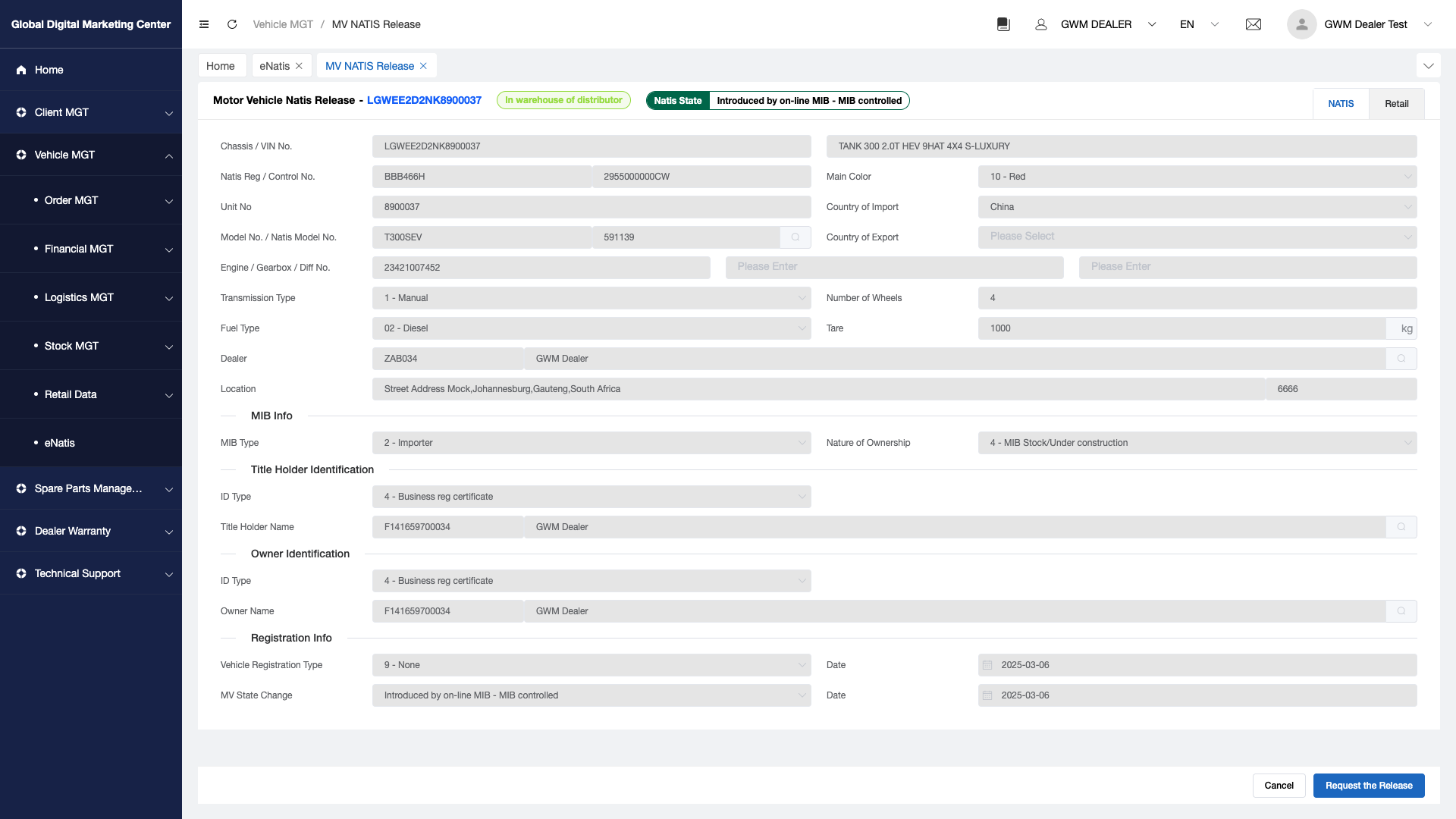1456x819 pixels.
Task: Click search icon in Owner Name field
Action: tap(1401, 611)
